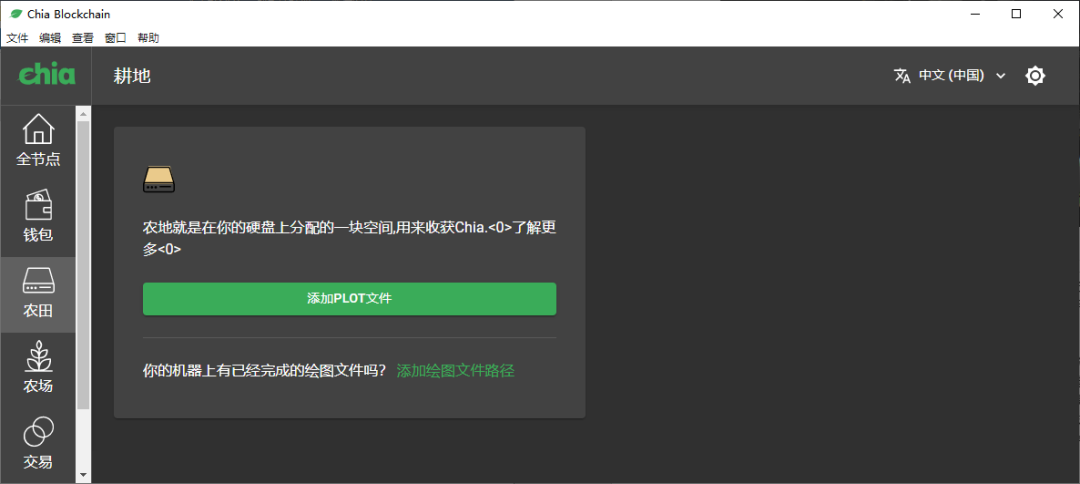Open the 帮助 menu

coord(148,38)
